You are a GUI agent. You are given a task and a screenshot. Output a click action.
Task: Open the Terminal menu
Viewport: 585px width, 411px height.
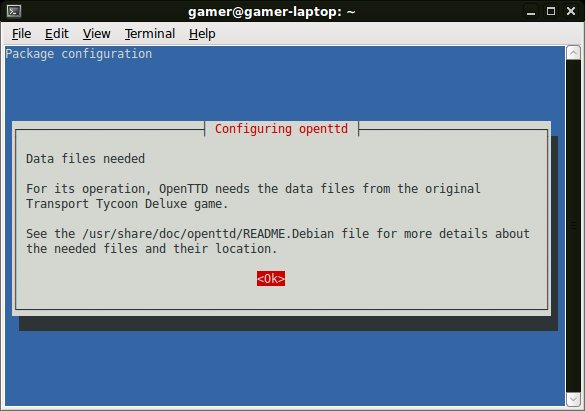click(x=150, y=34)
